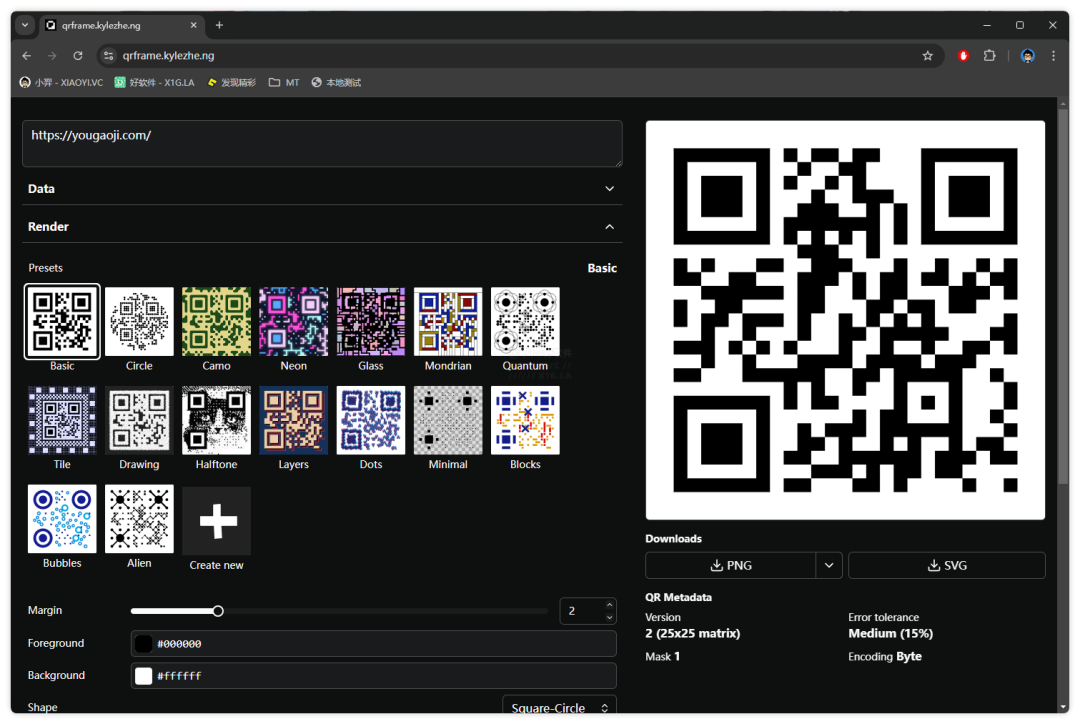Pick the Halftone cat preset
The width and height of the screenshot is (1080, 724).
click(x=216, y=420)
